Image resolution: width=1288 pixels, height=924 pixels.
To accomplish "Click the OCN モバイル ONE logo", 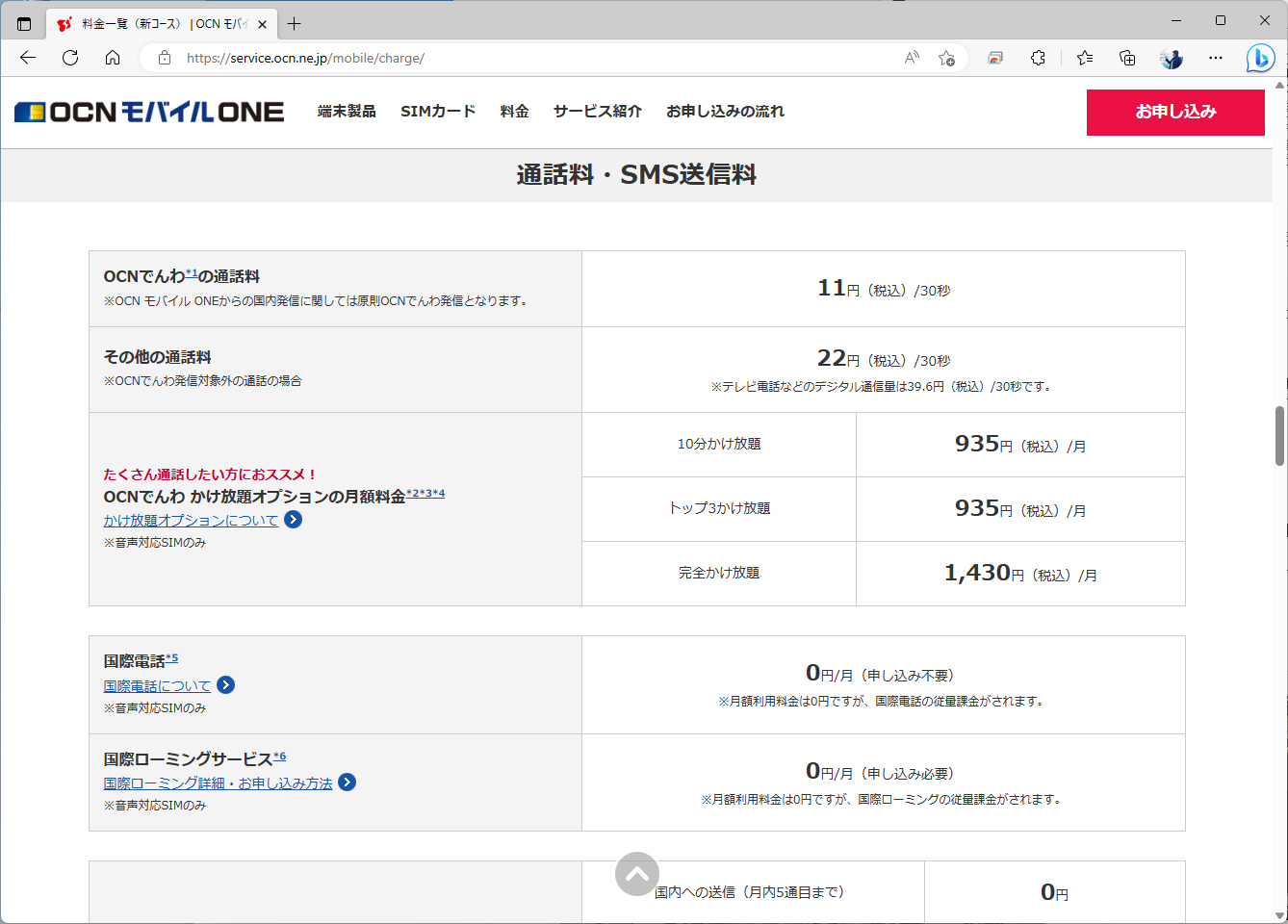I will click(149, 112).
